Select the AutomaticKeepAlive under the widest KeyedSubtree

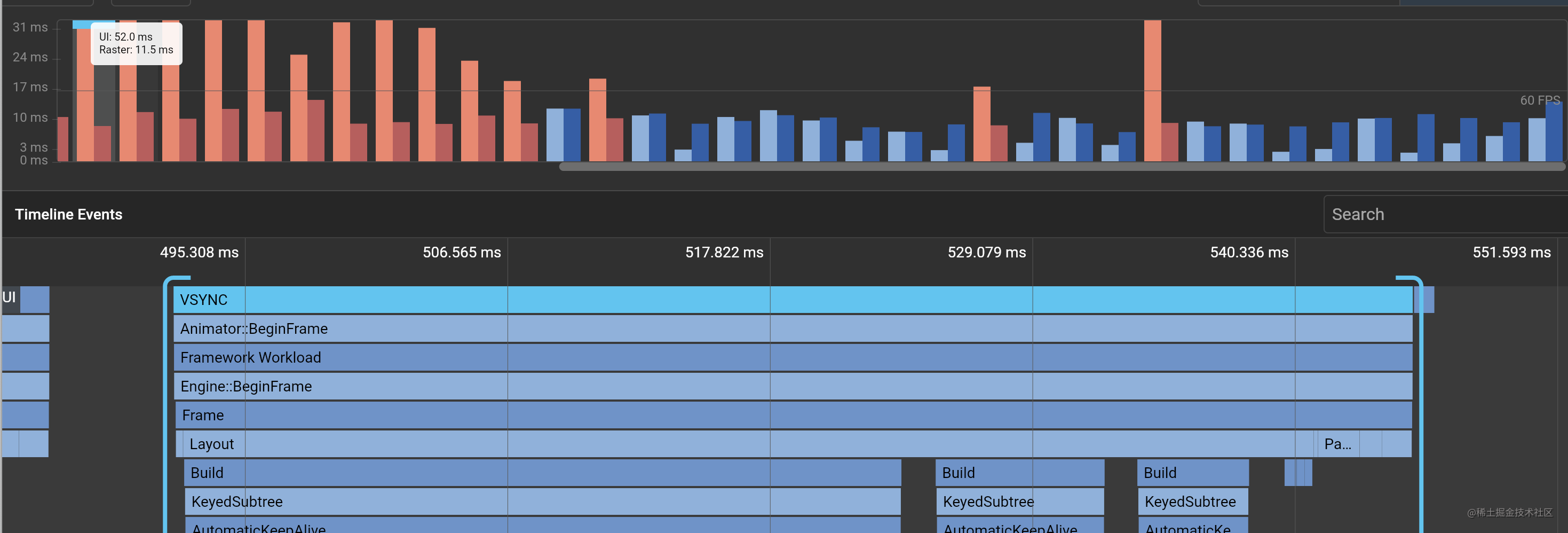tap(543, 526)
